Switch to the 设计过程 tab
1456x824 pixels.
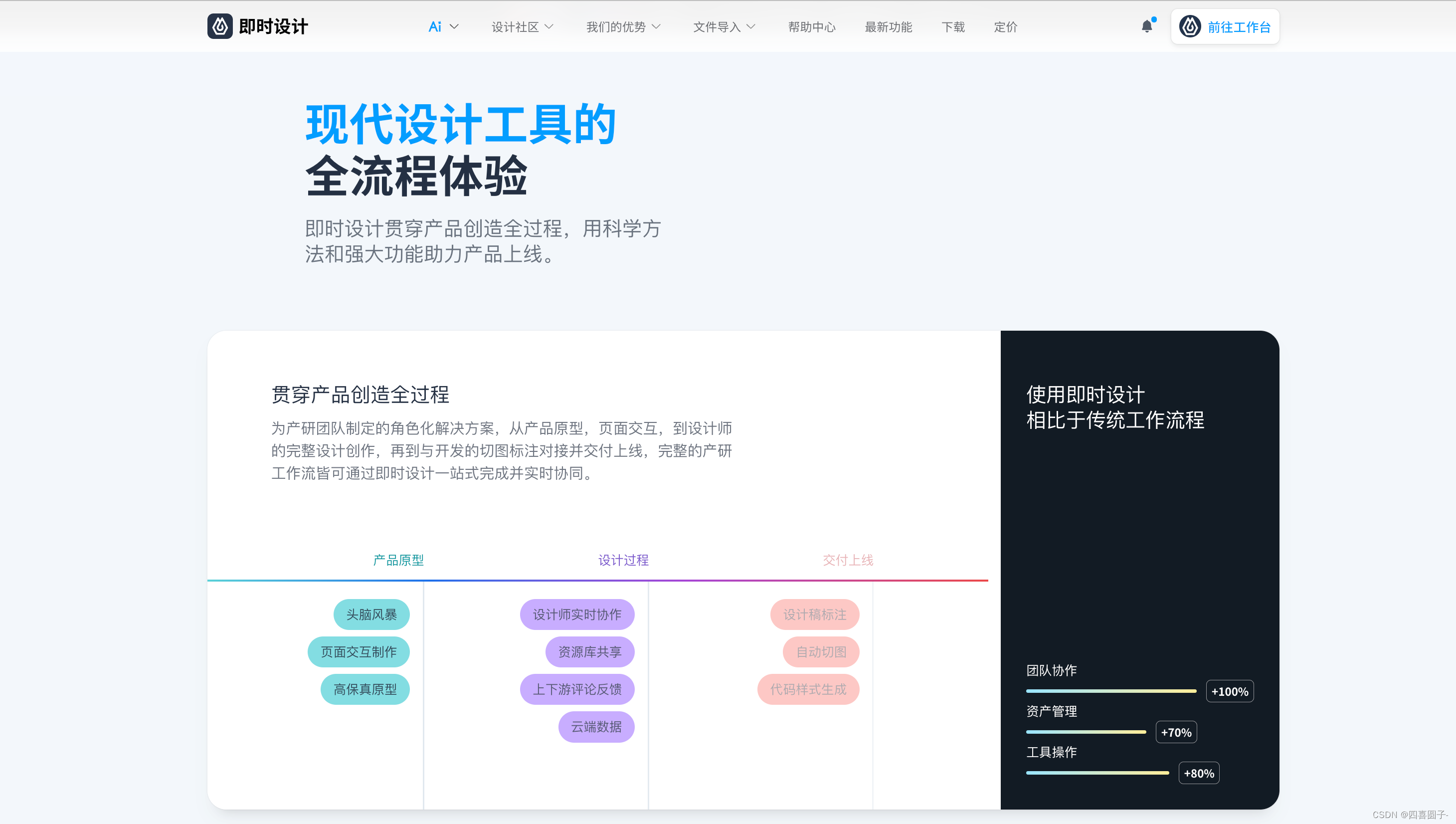pos(623,560)
